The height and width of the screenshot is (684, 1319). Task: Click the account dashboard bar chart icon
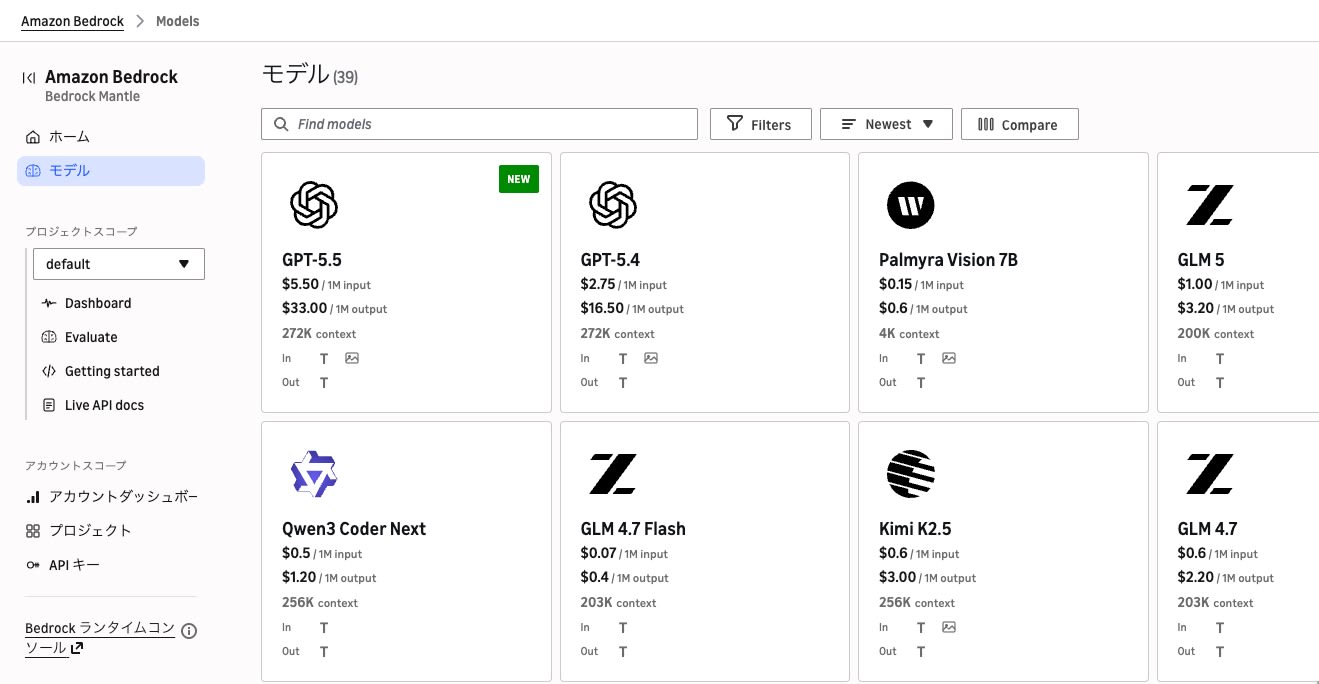pos(33,497)
